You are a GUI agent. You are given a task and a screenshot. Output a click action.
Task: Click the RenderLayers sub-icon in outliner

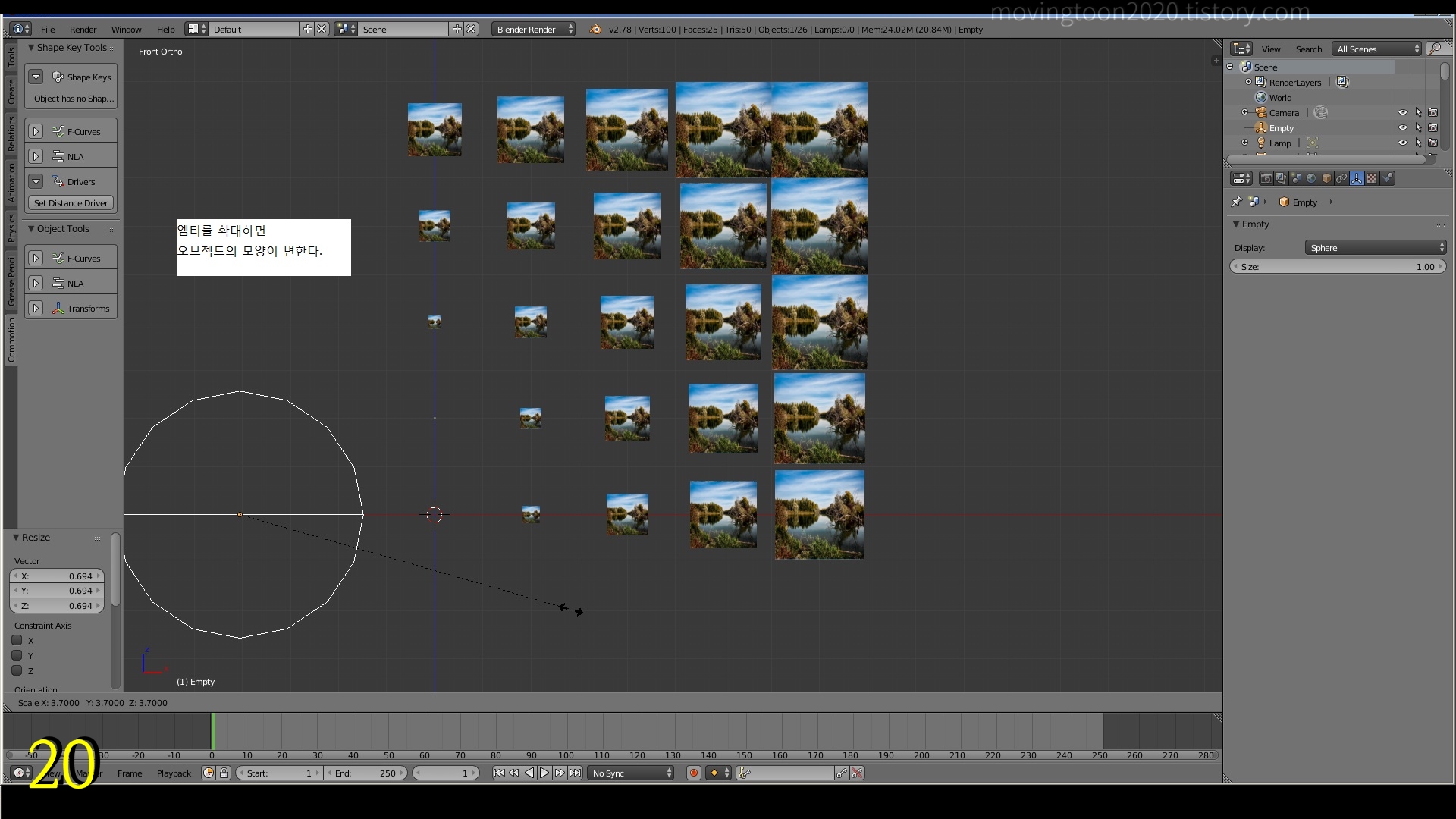click(x=1342, y=82)
